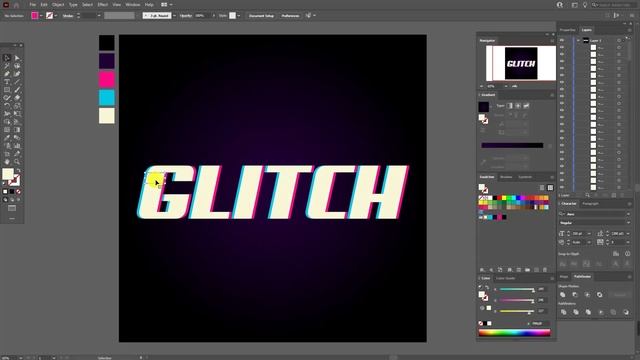The height and width of the screenshot is (360, 640).
Task: Switch to the Color Guide tab
Action: click(506, 278)
